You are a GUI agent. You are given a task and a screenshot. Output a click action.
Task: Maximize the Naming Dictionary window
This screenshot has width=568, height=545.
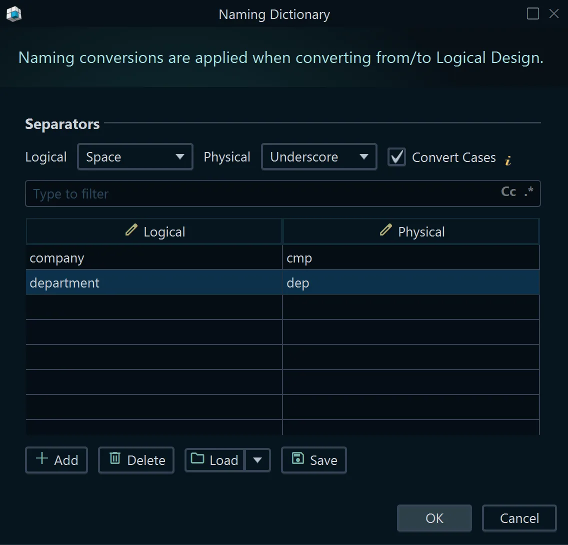(533, 14)
